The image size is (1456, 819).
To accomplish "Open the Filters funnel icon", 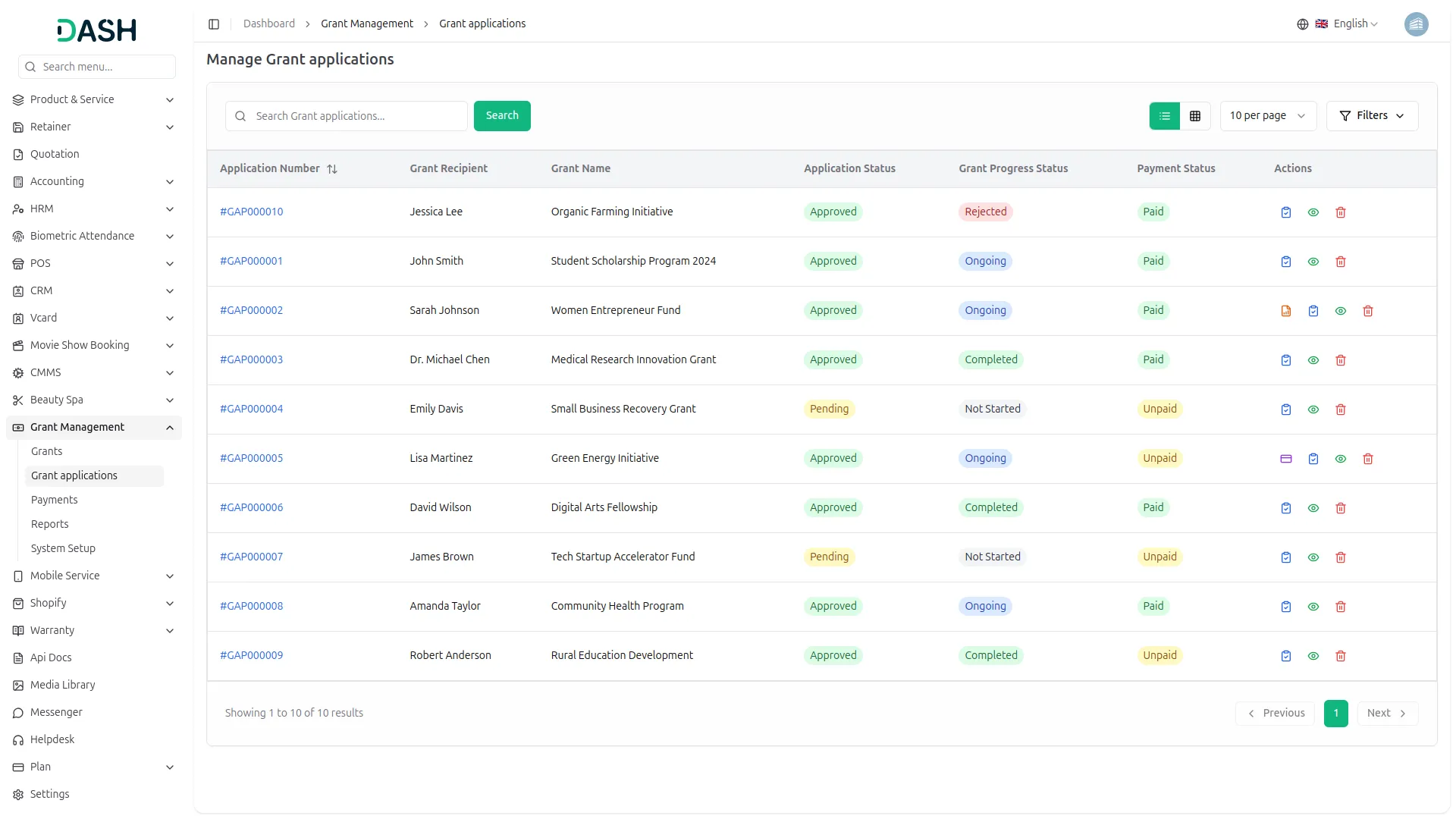I will 1373,115.
